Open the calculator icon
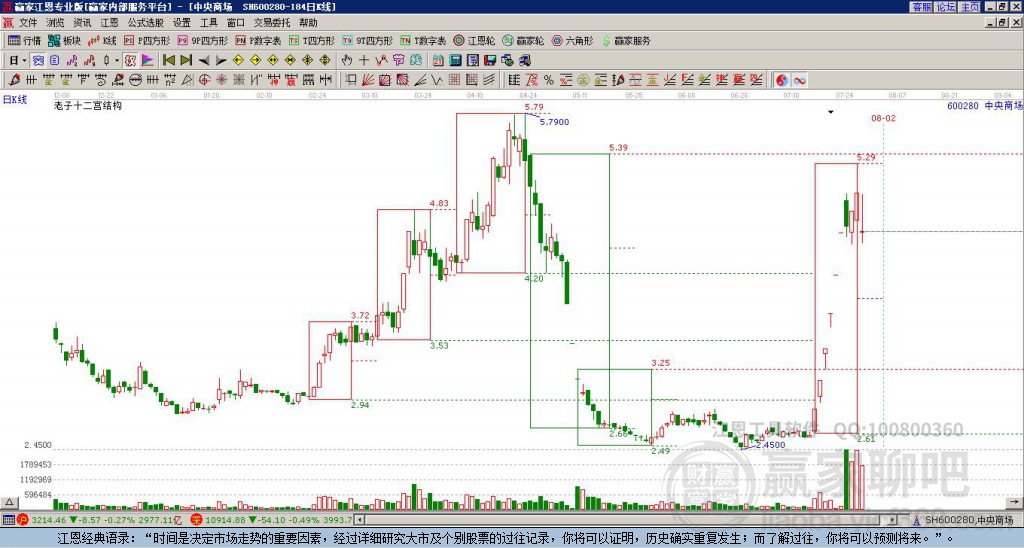The height and width of the screenshot is (548, 1024). pos(456,61)
